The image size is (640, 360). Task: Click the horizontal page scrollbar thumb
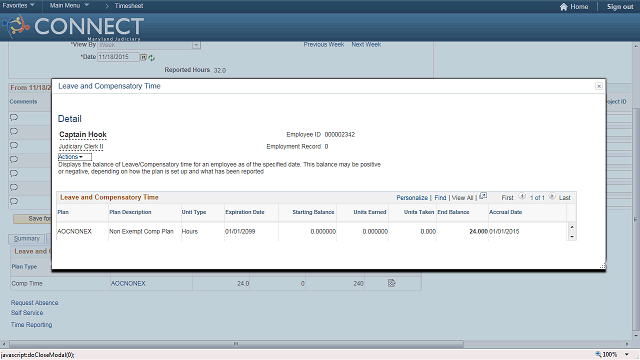pos(236,344)
